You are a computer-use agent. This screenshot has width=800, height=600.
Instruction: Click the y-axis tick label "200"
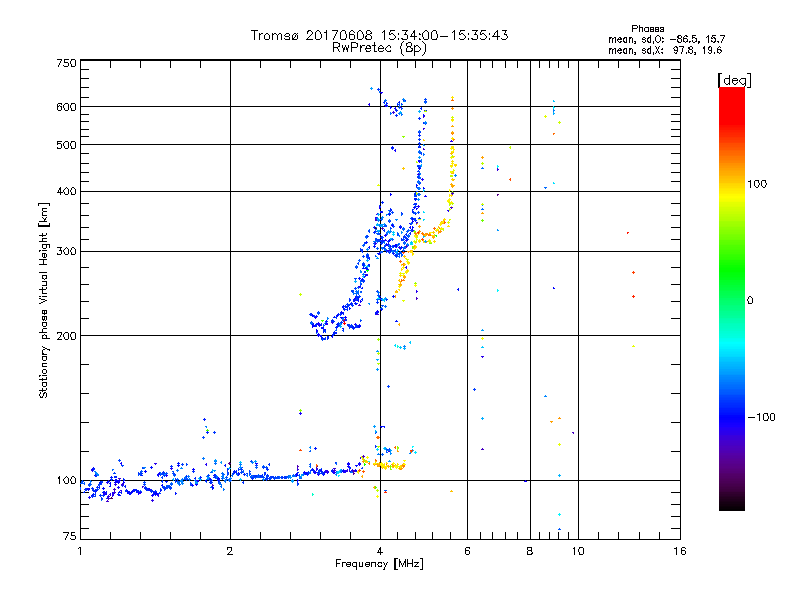pos(66,336)
